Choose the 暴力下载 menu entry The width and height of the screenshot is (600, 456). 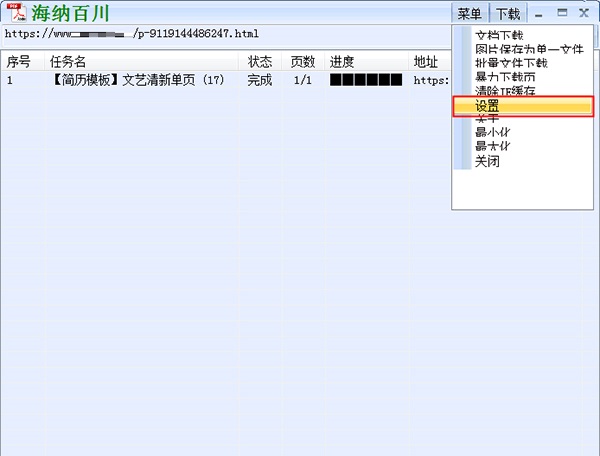click(x=505, y=77)
